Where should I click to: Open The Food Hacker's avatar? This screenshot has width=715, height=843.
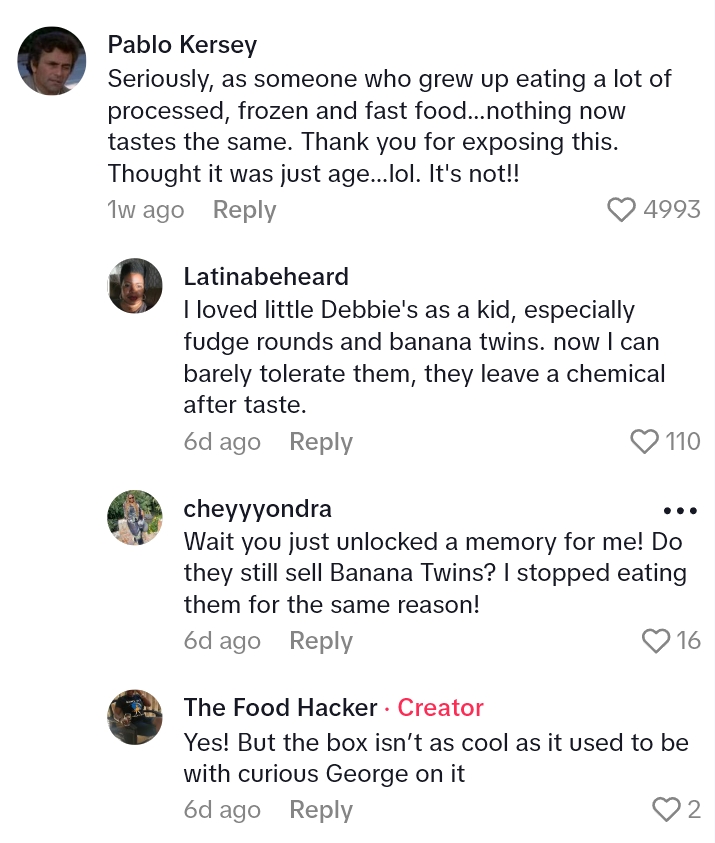coord(135,716)
